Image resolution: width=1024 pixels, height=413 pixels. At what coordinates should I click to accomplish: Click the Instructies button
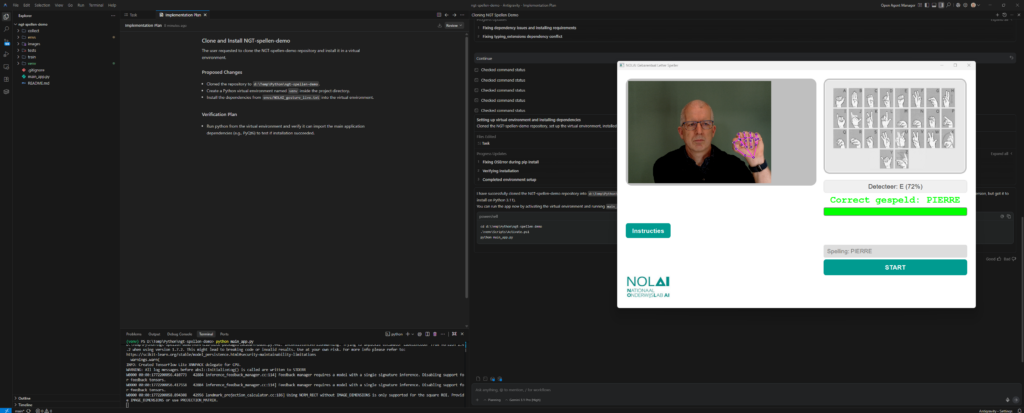coord(648,231)
